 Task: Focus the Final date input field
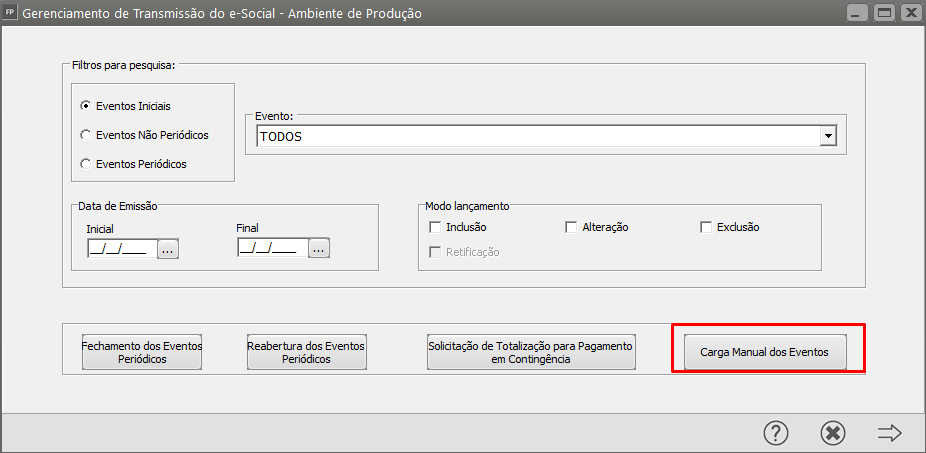pyautogui.click(x=273, y=249)
